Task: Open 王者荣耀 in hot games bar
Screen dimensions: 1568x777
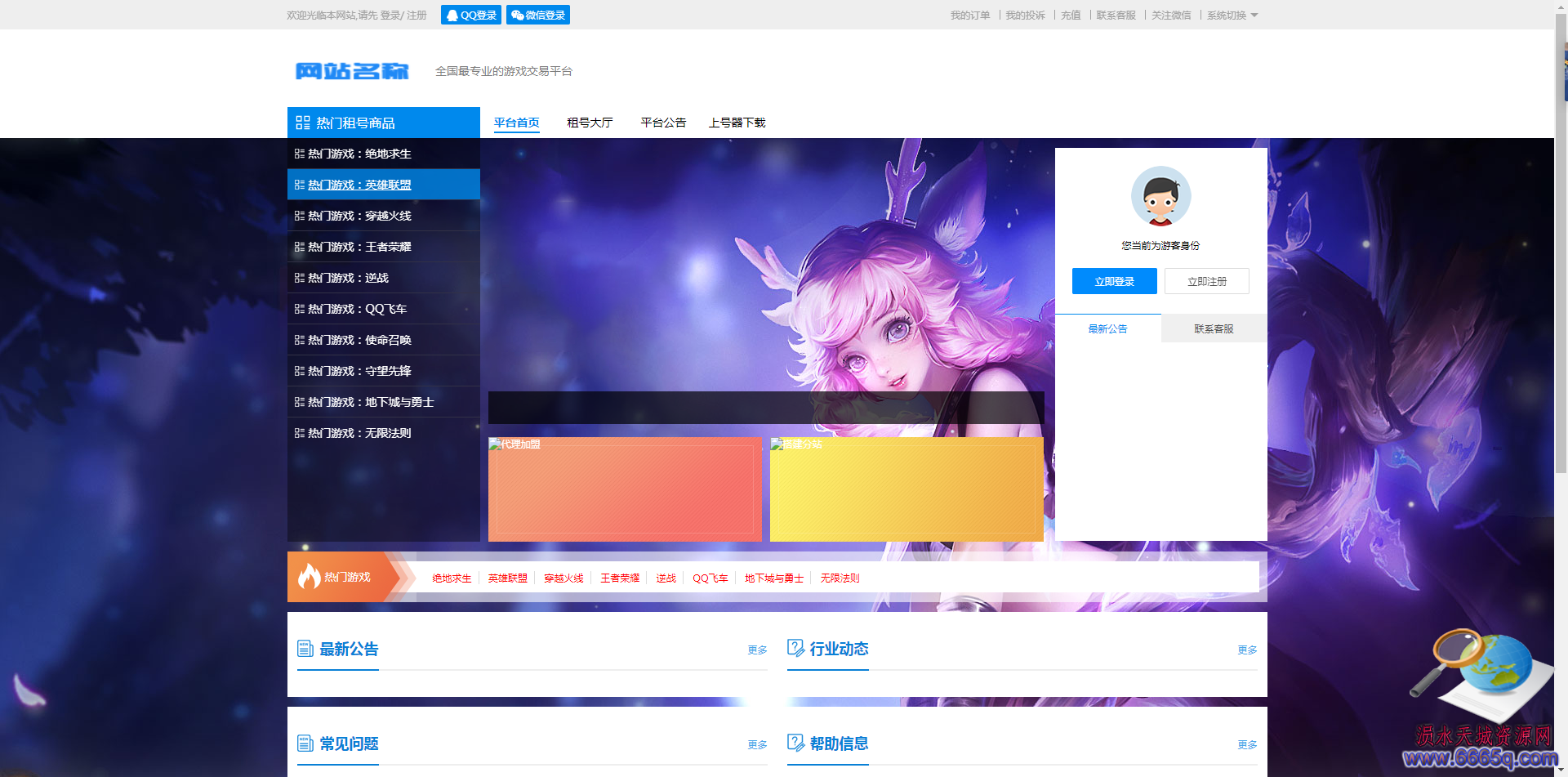Action: (x=620, y=578)
